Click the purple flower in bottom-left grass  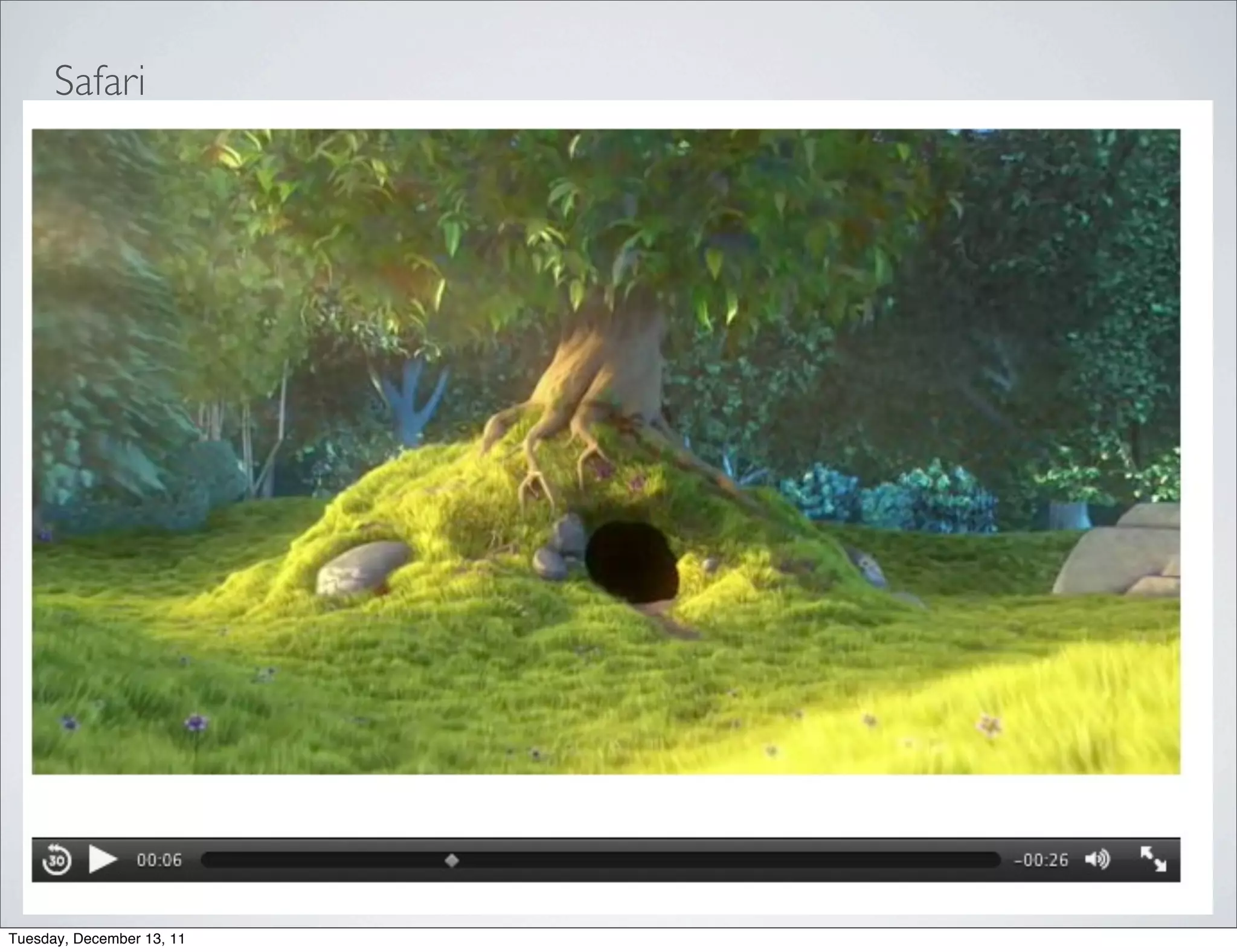coord(195,722)
